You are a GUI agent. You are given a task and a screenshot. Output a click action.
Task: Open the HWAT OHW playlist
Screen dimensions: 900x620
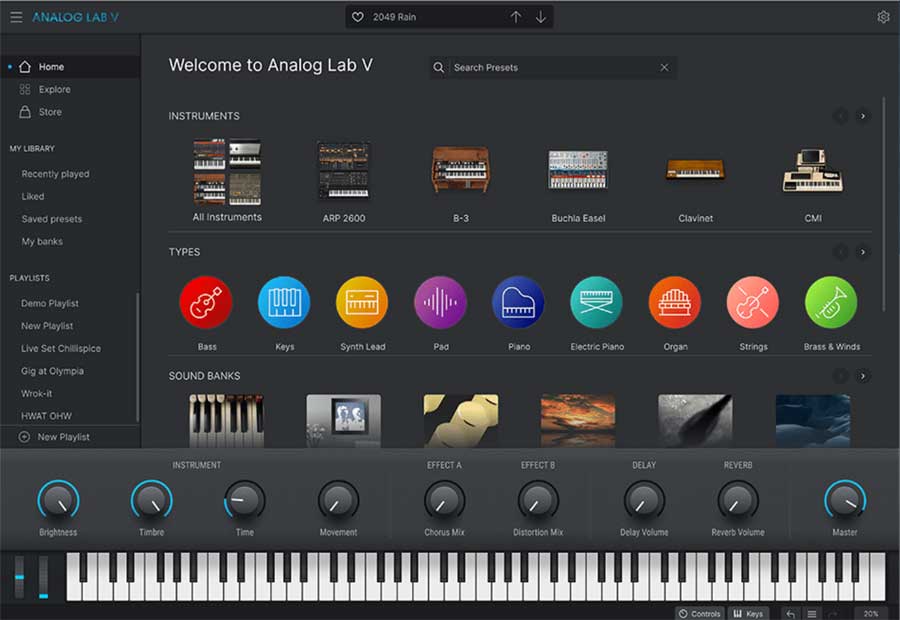(x=46, y=416)
